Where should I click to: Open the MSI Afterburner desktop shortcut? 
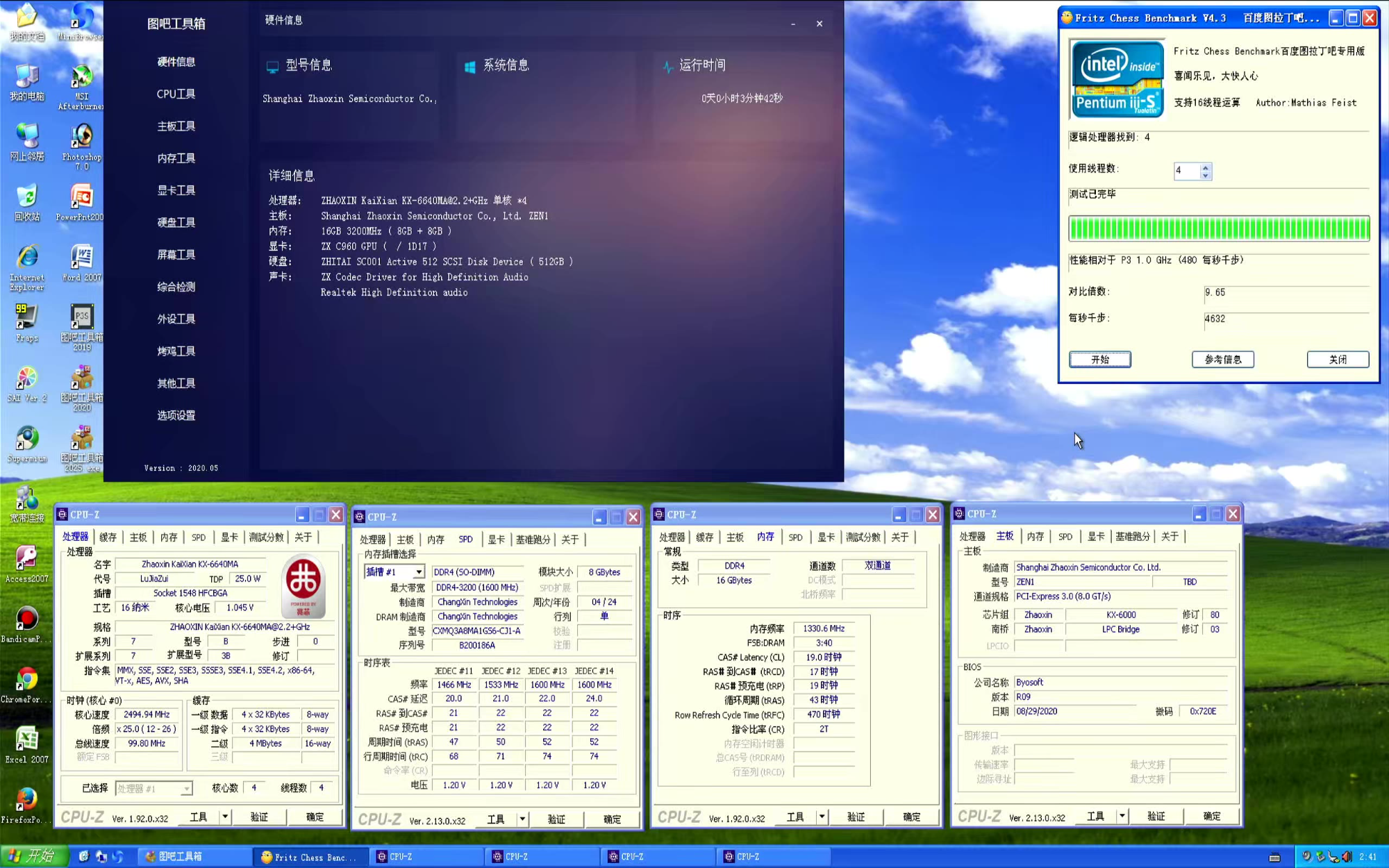(81, 87)
